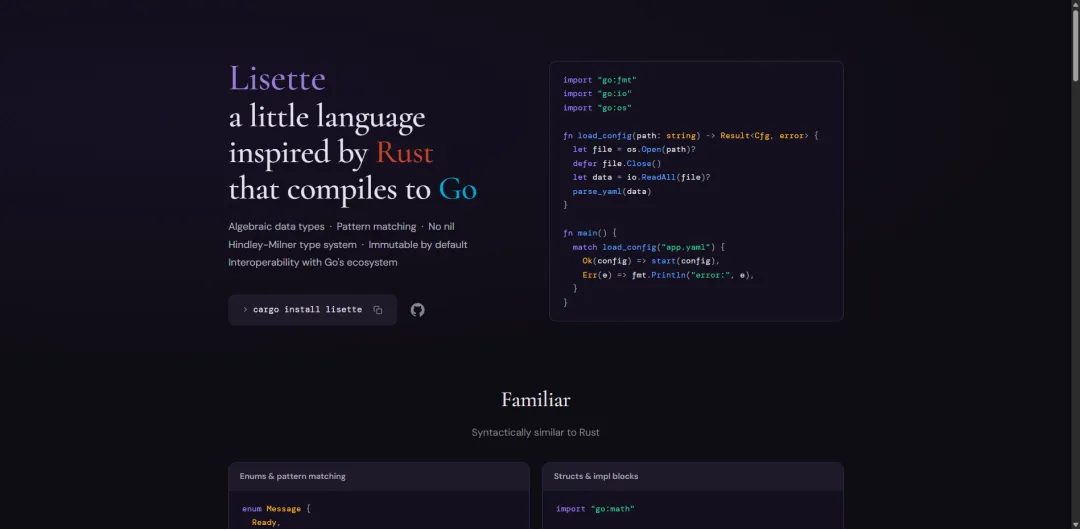The image size is (1080, 529).
Task: Click the Familiar section heading
Action: [536, 400]
